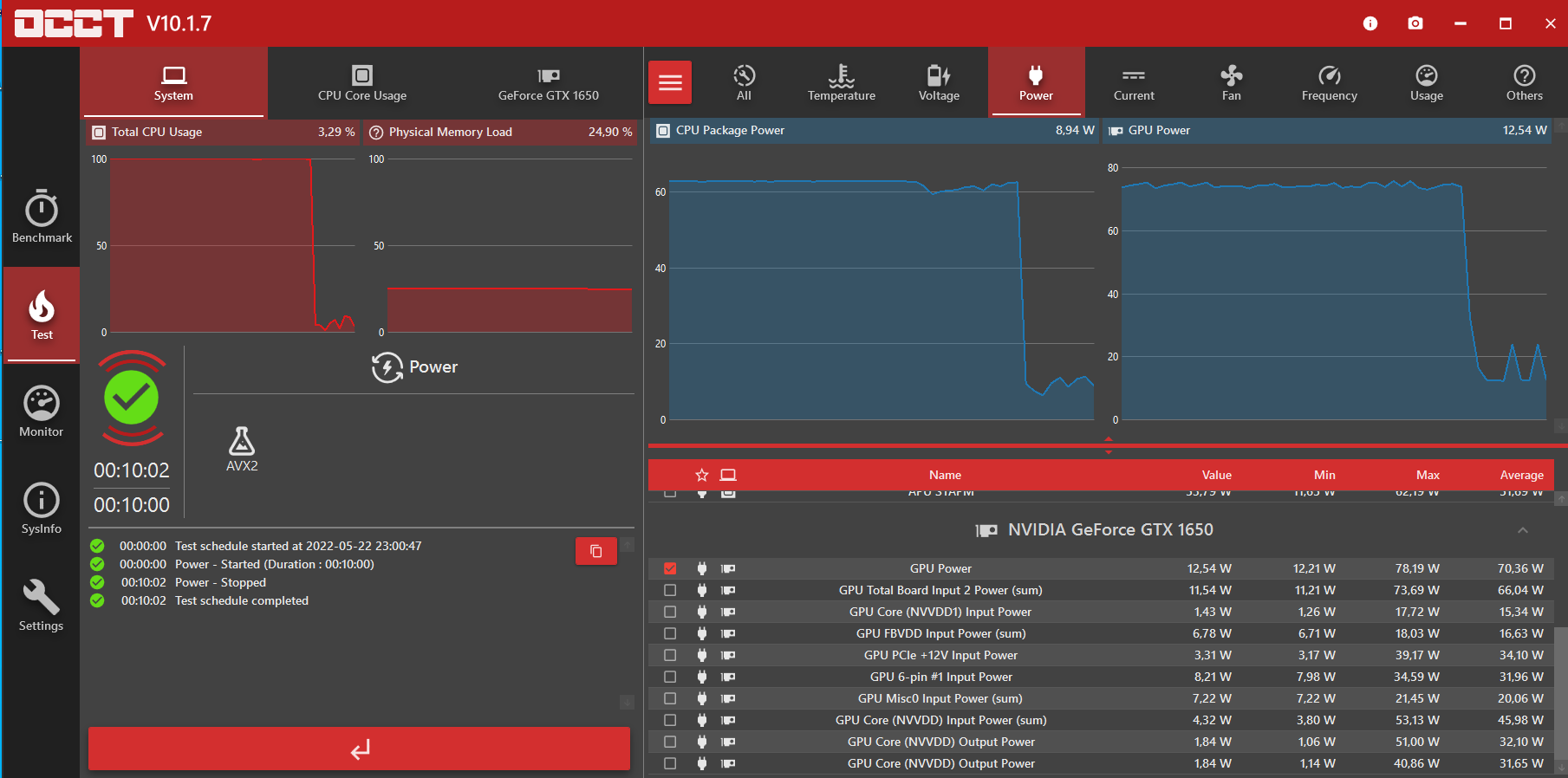
Task: Click plug icon for GPU PCIe +12V Input Power
Action: 702,655
